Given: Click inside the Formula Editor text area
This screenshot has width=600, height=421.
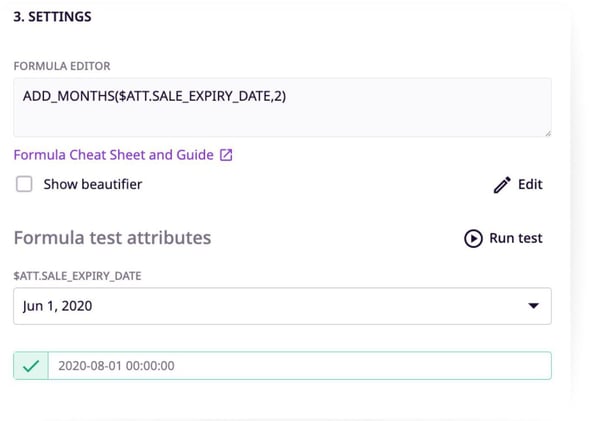Looking at the screenshot, I should coord(282,108).
